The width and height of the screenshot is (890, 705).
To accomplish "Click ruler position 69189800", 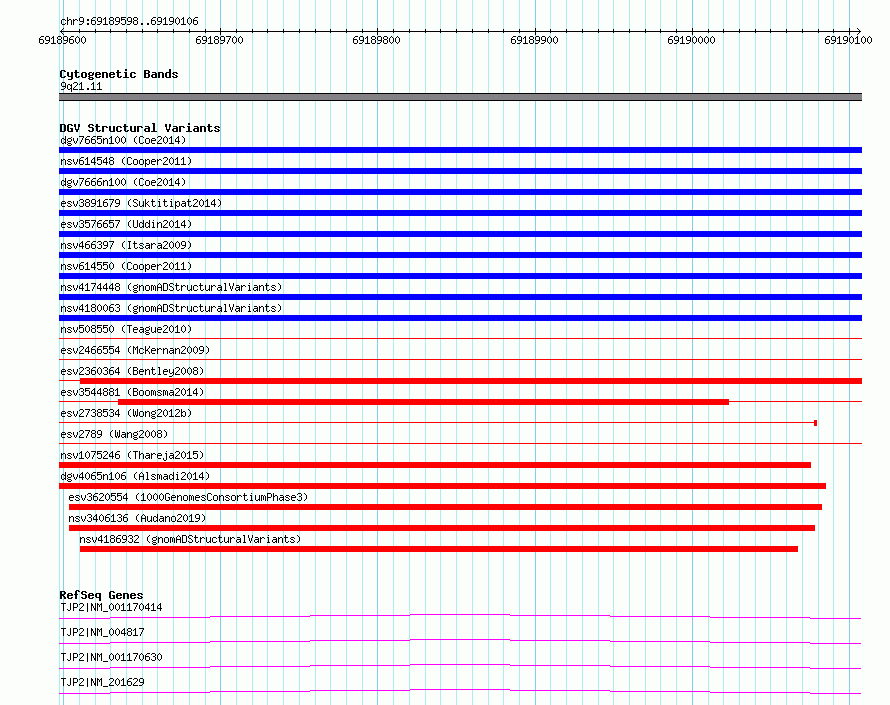I will pos(376,40).
